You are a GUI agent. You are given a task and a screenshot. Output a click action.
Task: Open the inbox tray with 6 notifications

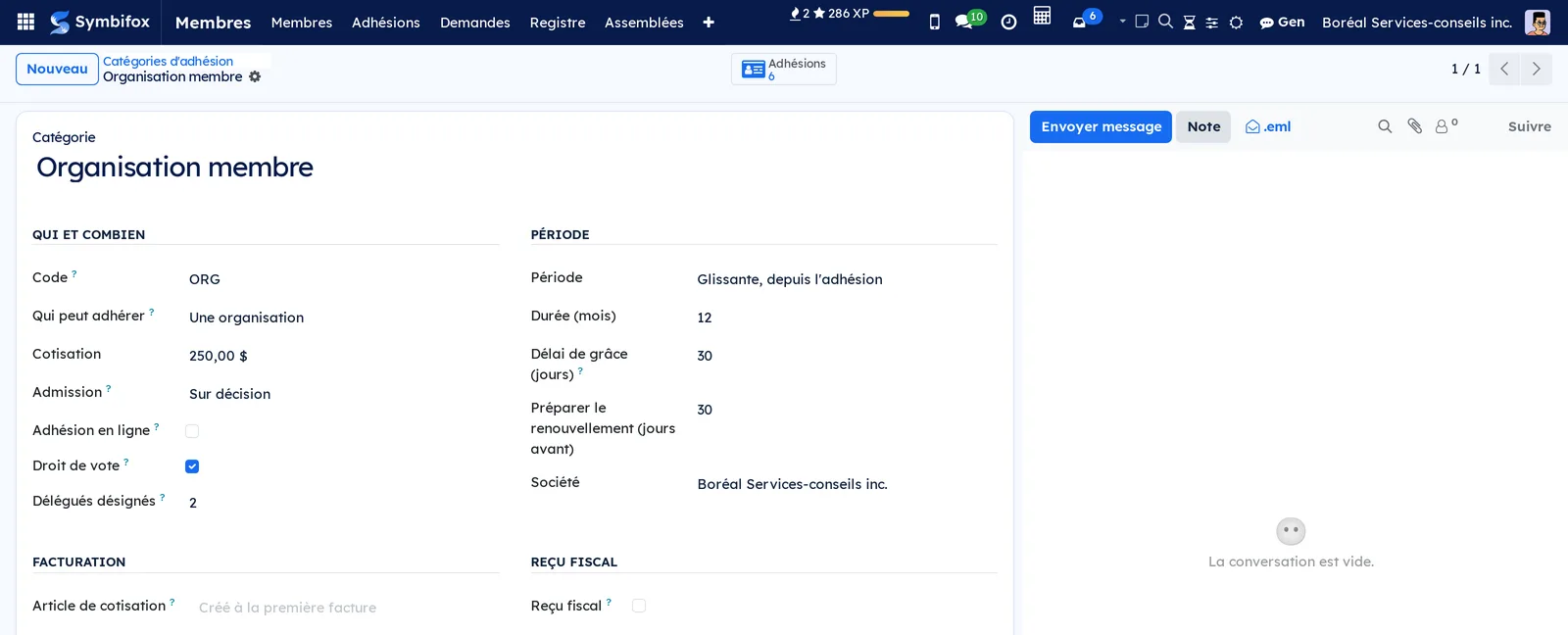point(1086,20)
